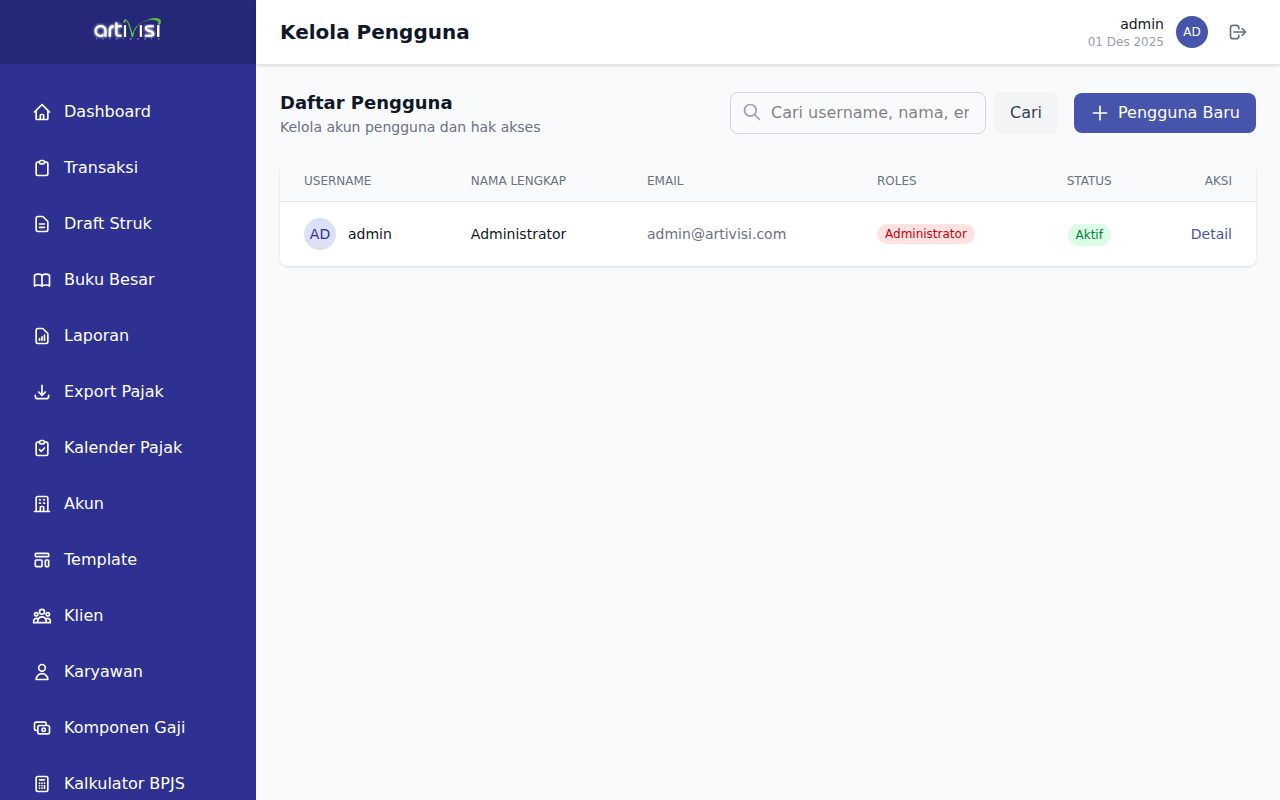This screenshot has width=1280, height=800.
Task: Click the AD profile avatar in header
Action: 1192,32
